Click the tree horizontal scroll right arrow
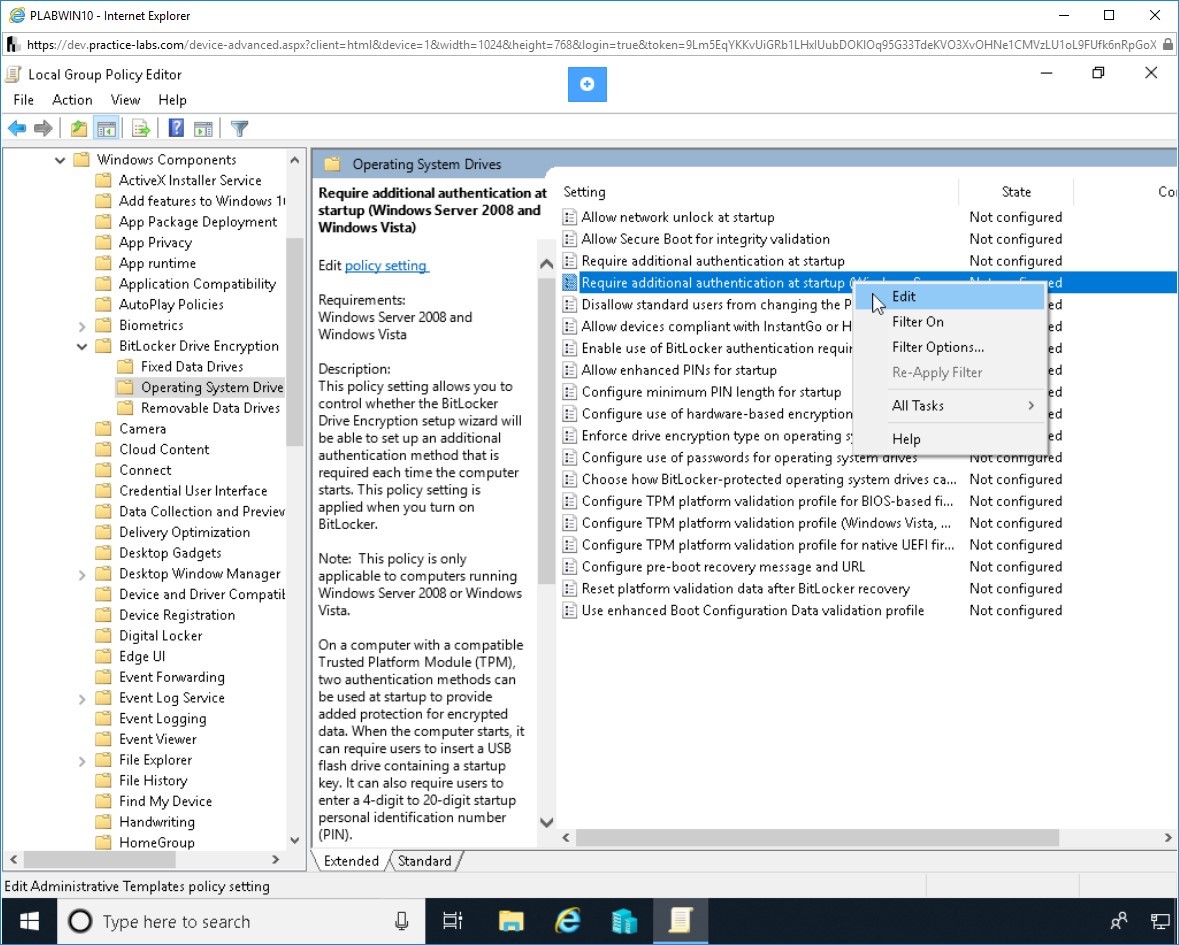 coord(276,859)
